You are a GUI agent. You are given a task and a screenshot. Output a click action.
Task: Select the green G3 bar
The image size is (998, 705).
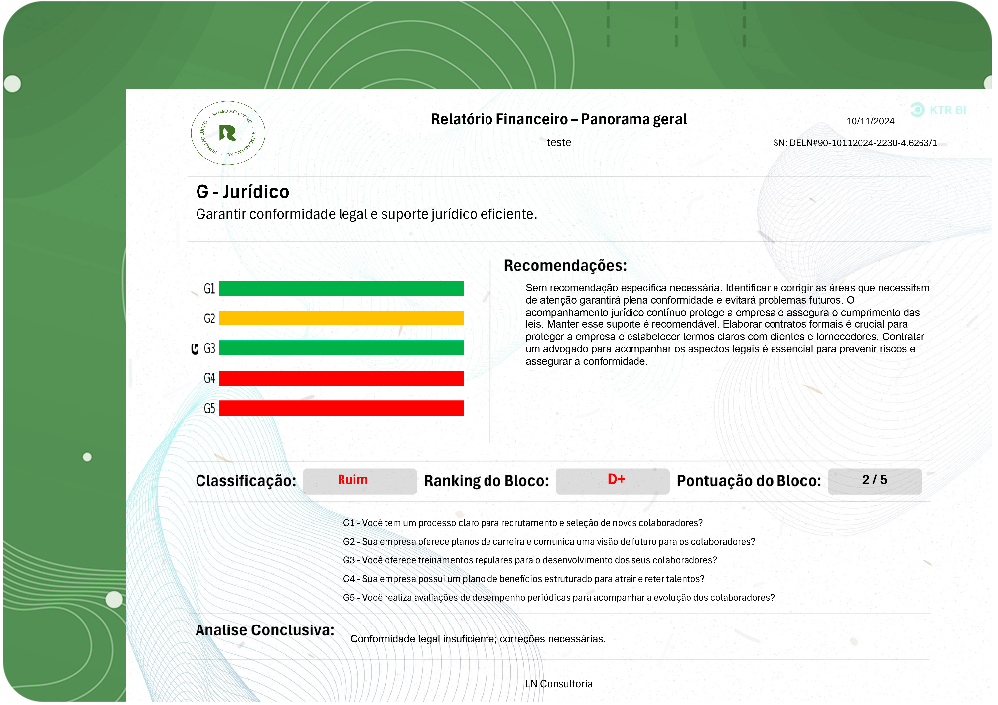point(341,348)
